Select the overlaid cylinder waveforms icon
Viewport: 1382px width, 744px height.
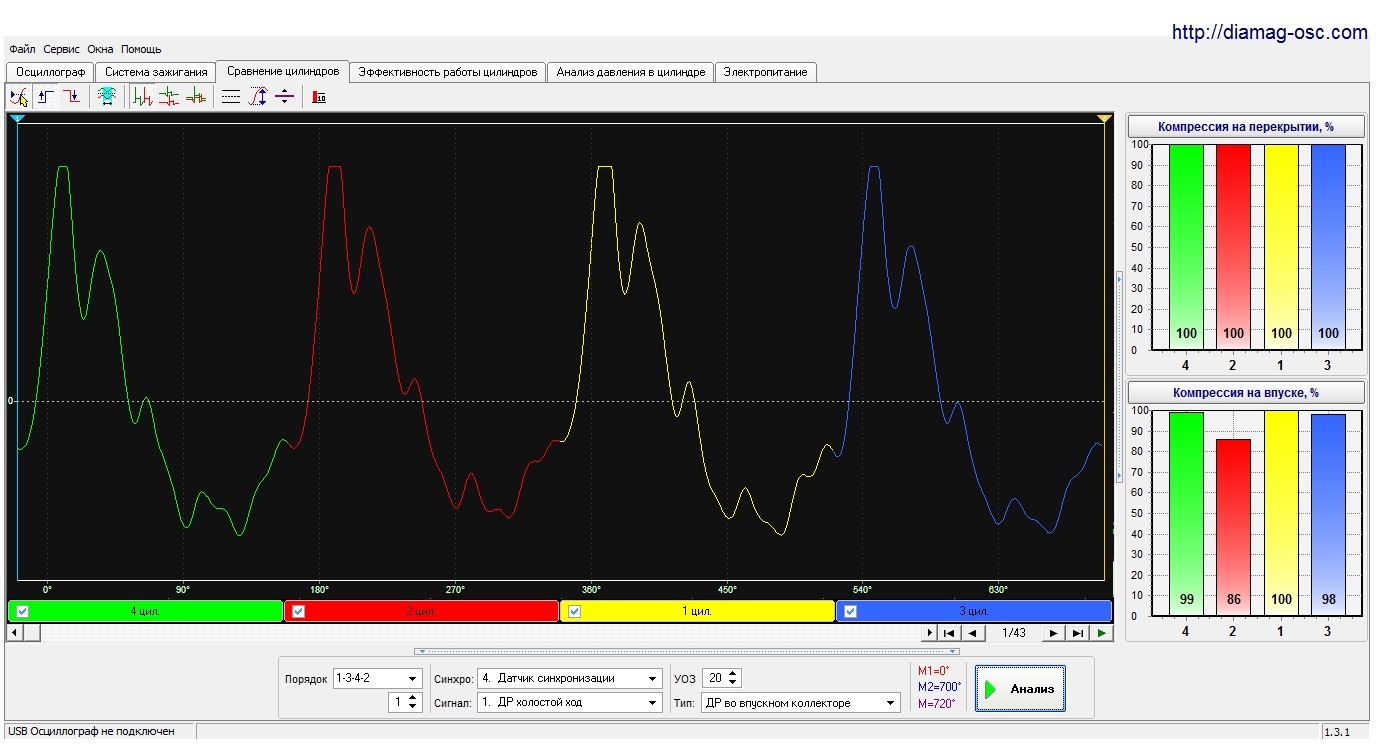point(195,97)
